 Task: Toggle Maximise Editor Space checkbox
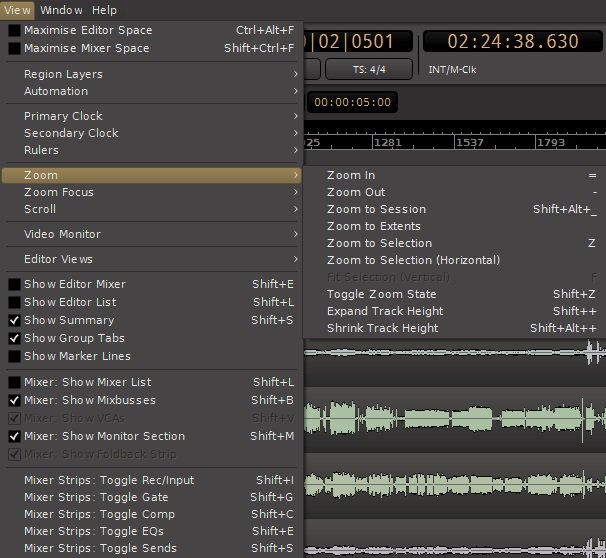pos(14,30)
